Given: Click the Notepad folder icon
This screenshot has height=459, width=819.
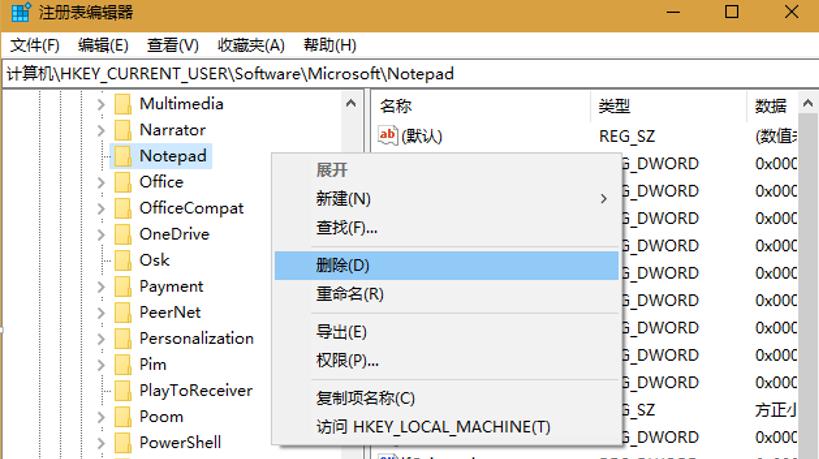Looking at the screenshot, I should point(123,156).
